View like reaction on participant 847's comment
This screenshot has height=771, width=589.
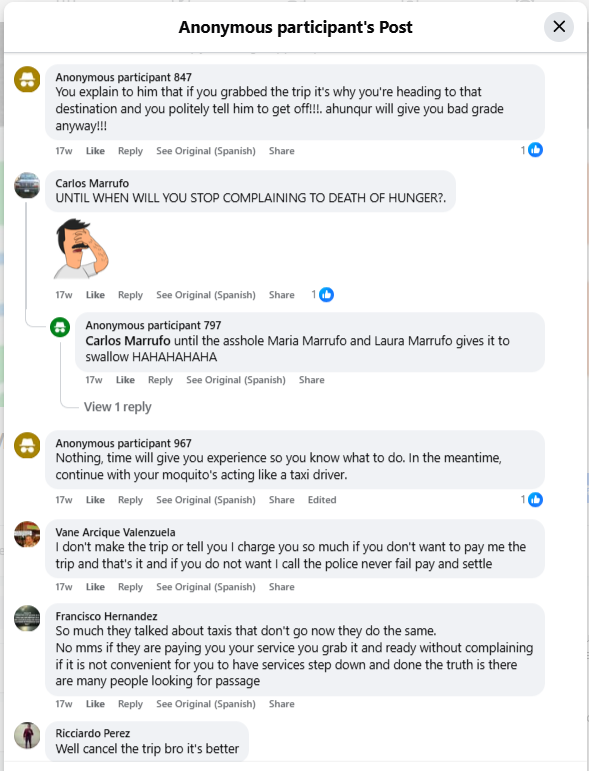click(x=531, y=150)
